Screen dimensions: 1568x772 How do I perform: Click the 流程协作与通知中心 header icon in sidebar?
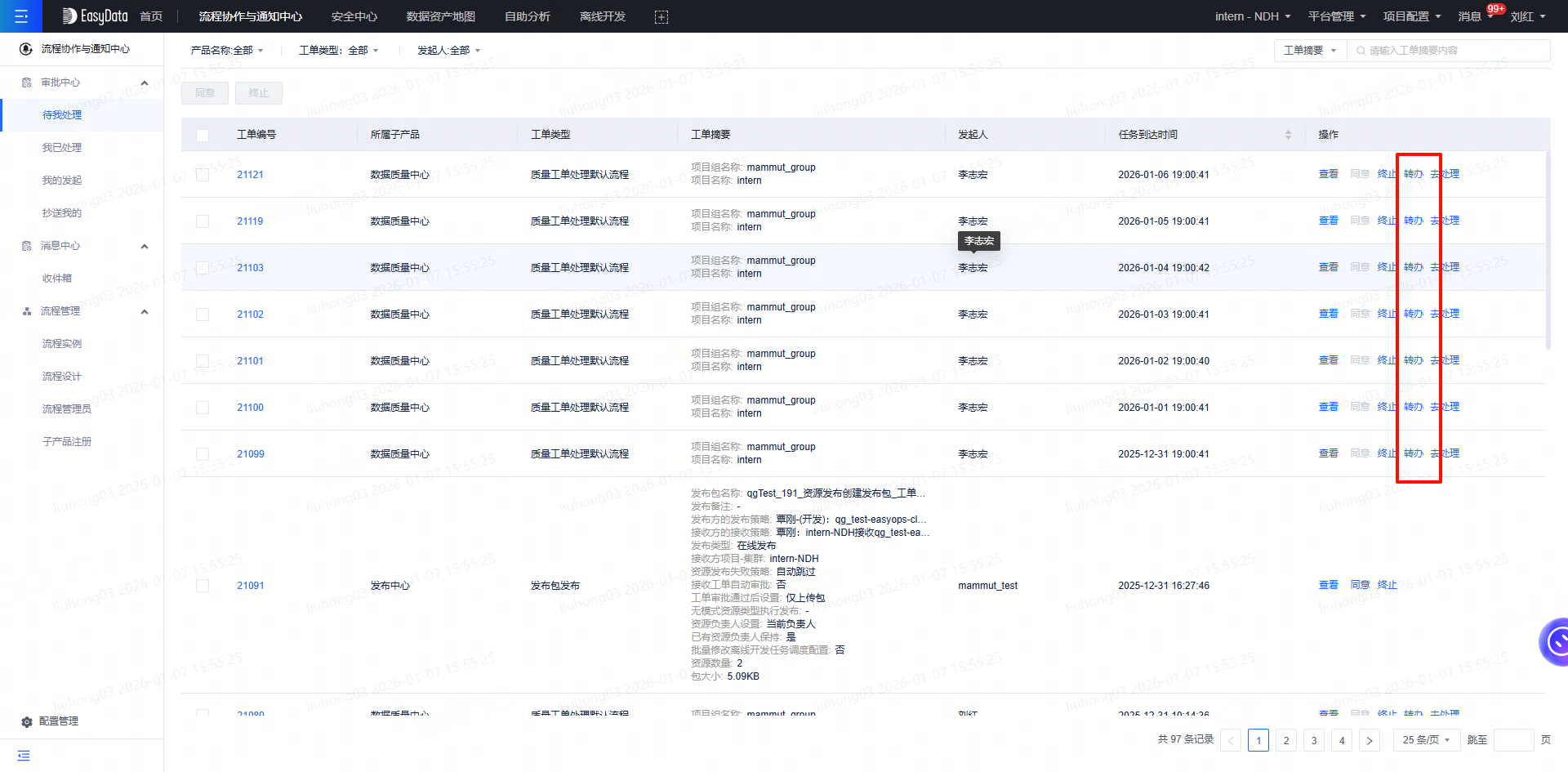pyautogui.click(x=26, y=49)
